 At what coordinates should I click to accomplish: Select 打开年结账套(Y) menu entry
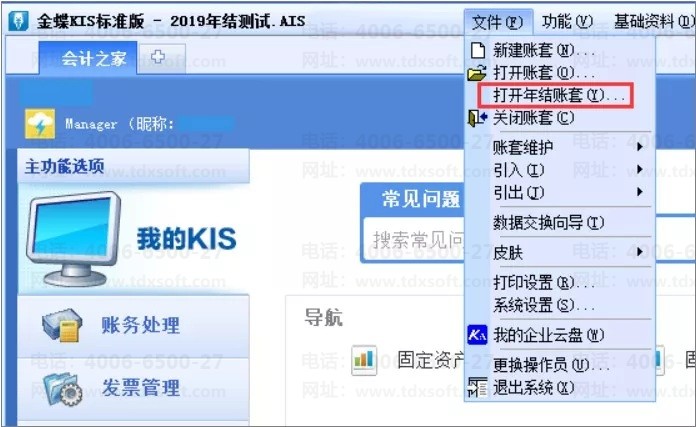pyautogui.click(x=556, y=95)
